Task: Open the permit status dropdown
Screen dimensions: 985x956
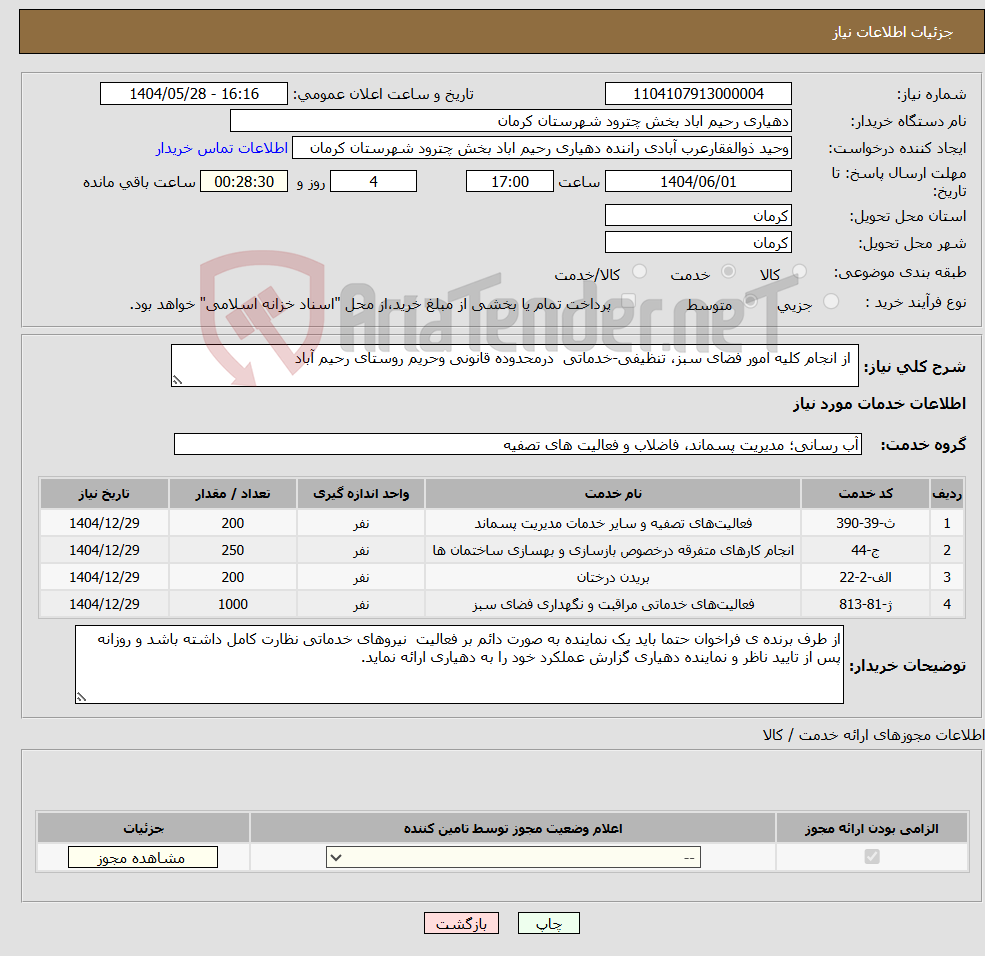Action: click(x=513, y=857)
